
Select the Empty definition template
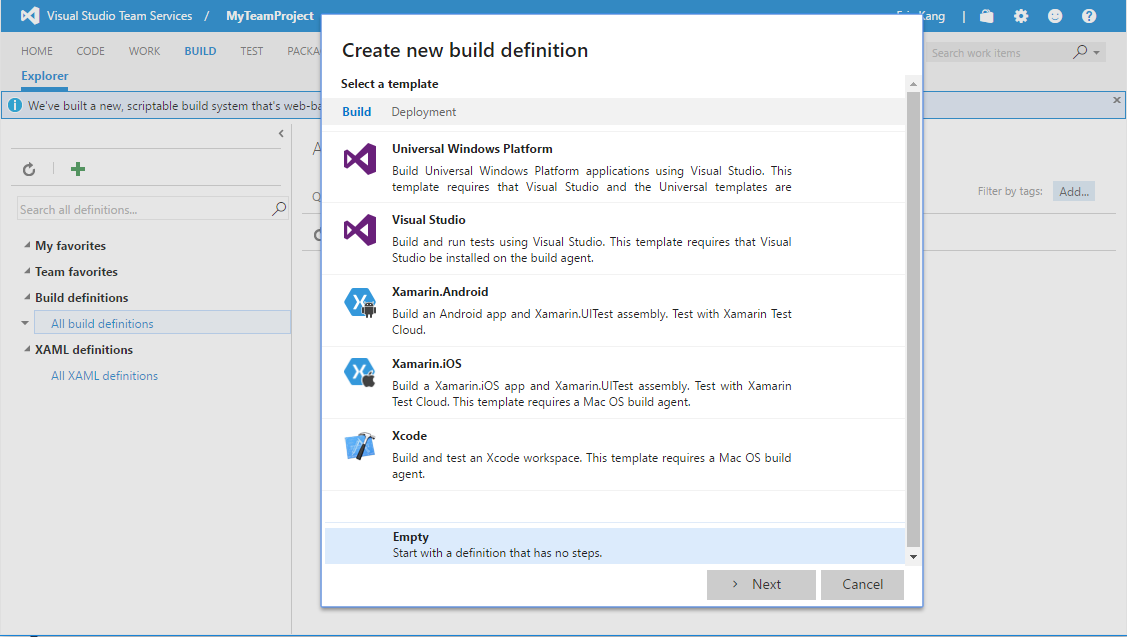click(615, 545)
